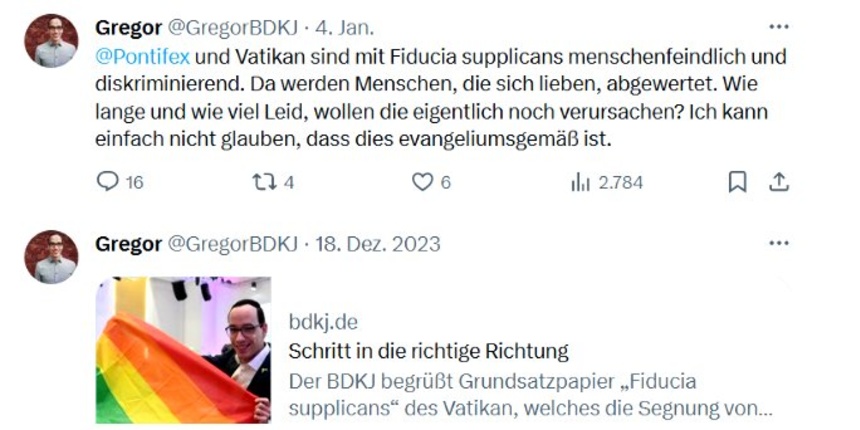Click the bdkj.de domain in link card
Screen dimensions: 860x430
(323, 322)
